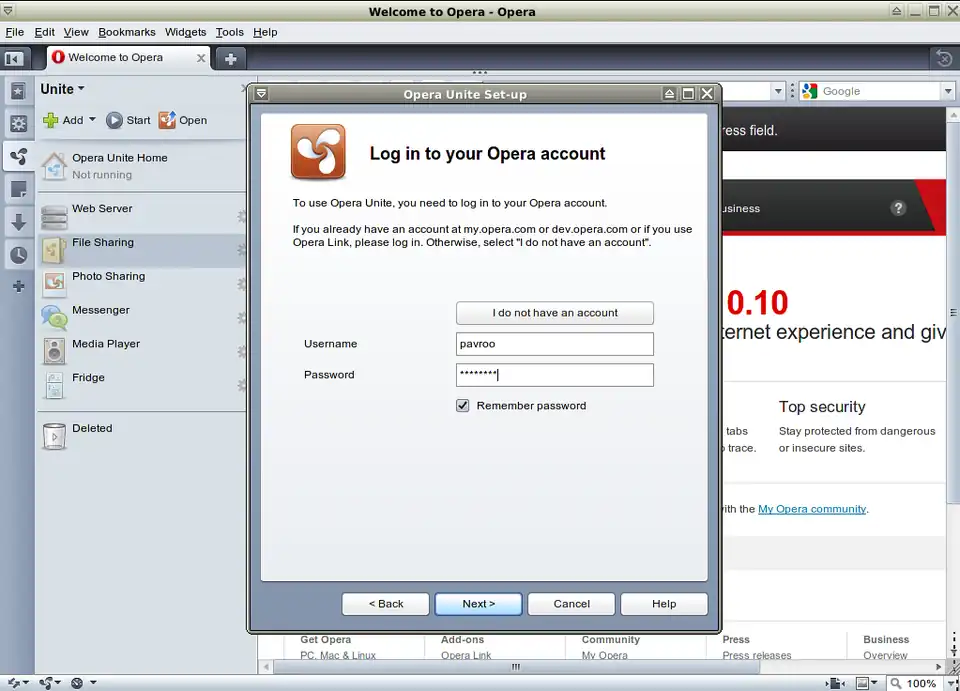960x691 pixels.
Task: Open the History clock panel icon
Action: click(18, 255)
